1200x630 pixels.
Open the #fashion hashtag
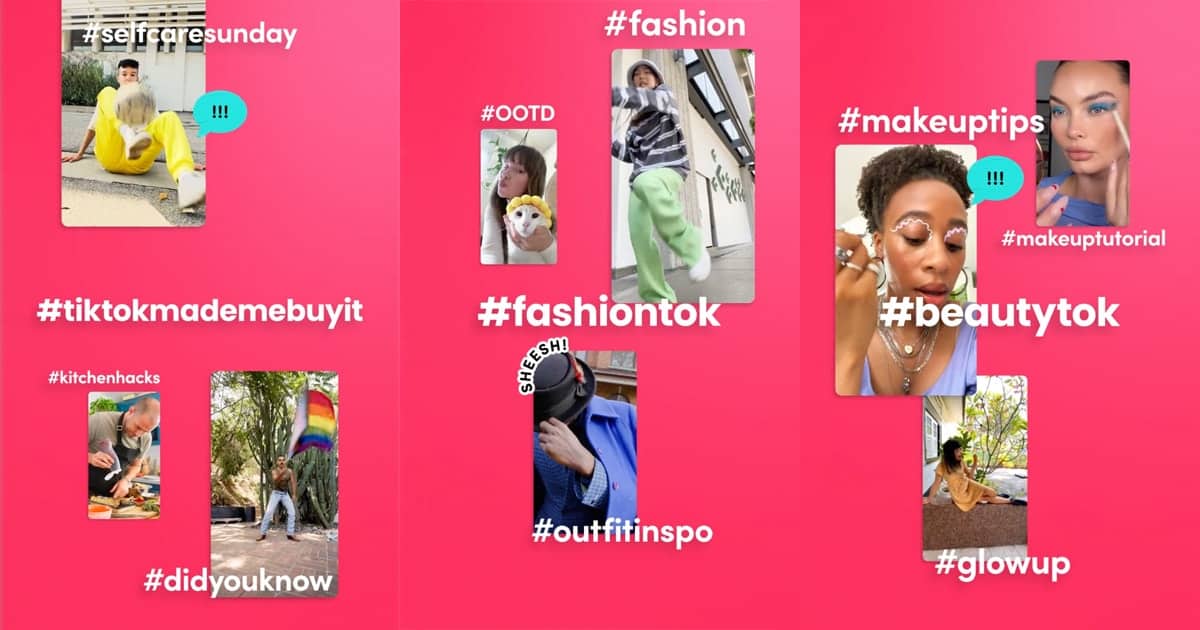[x=675, y=24]
